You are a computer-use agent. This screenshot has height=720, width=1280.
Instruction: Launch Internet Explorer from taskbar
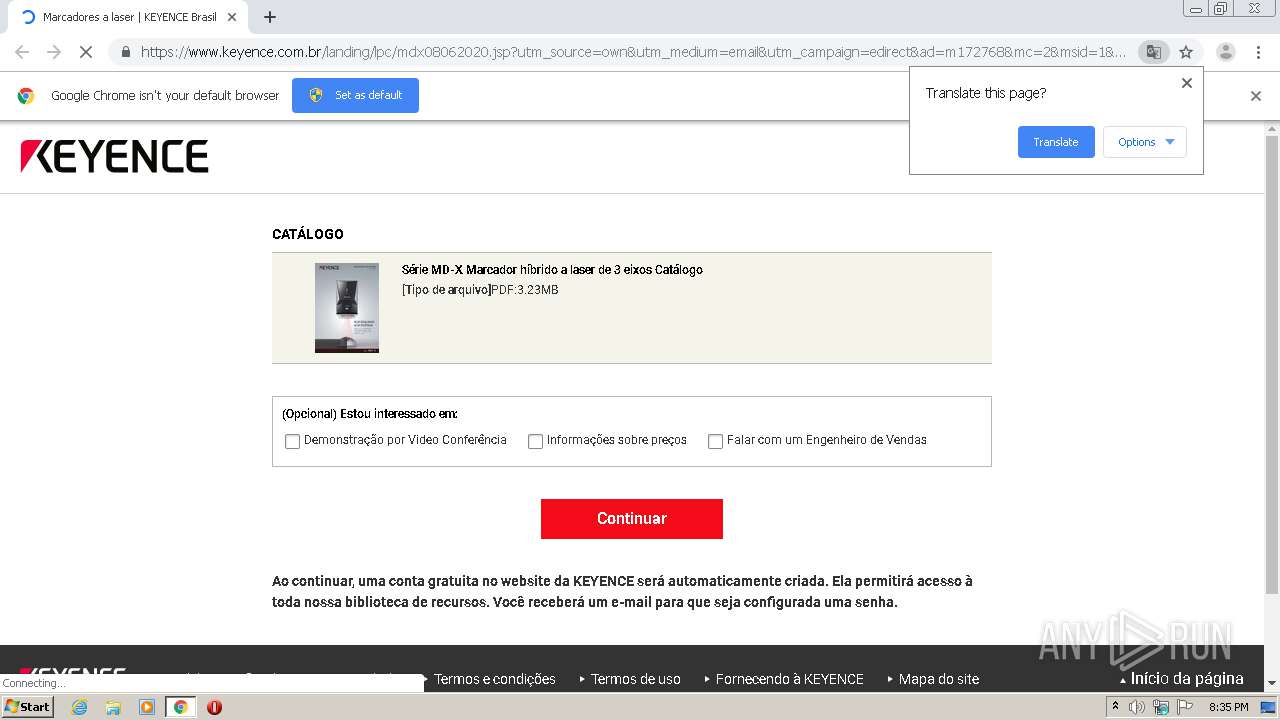point(80,707)
